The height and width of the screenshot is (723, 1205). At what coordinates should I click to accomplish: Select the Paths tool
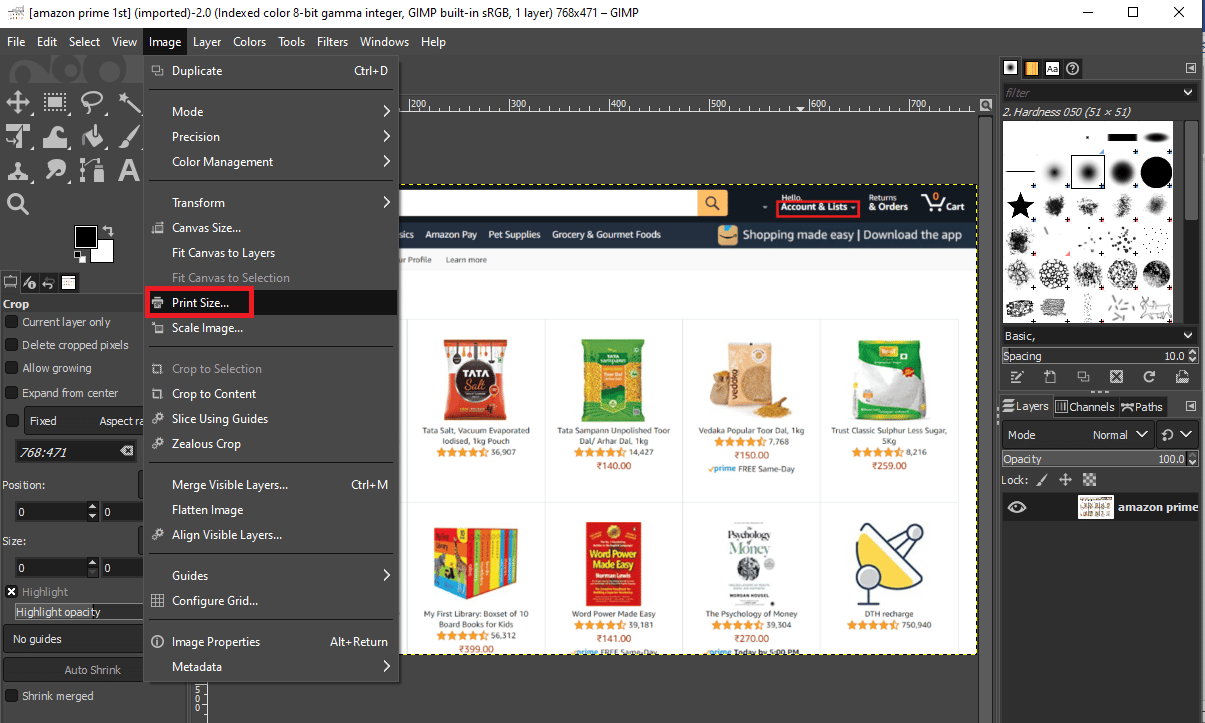tap(92, 170)
